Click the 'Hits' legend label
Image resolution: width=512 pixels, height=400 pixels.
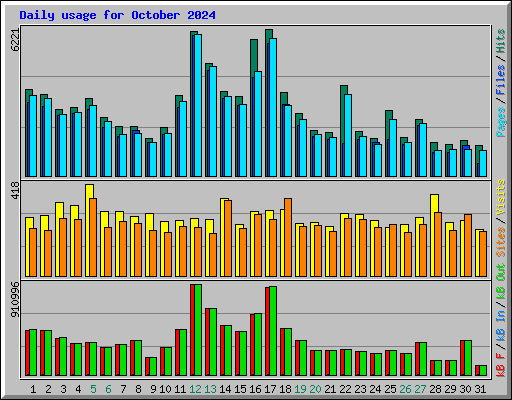point(501,41)
